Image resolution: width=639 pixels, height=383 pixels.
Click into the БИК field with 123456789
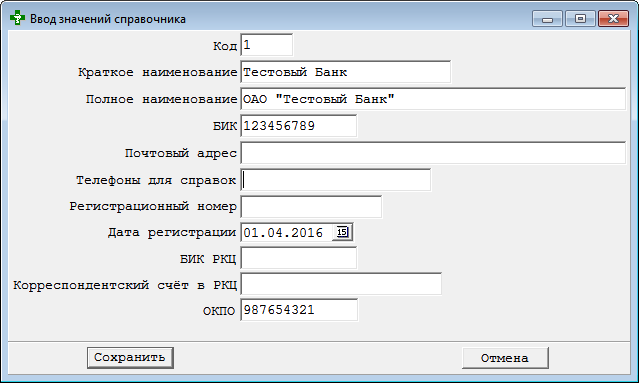click(x=299, y=126)
